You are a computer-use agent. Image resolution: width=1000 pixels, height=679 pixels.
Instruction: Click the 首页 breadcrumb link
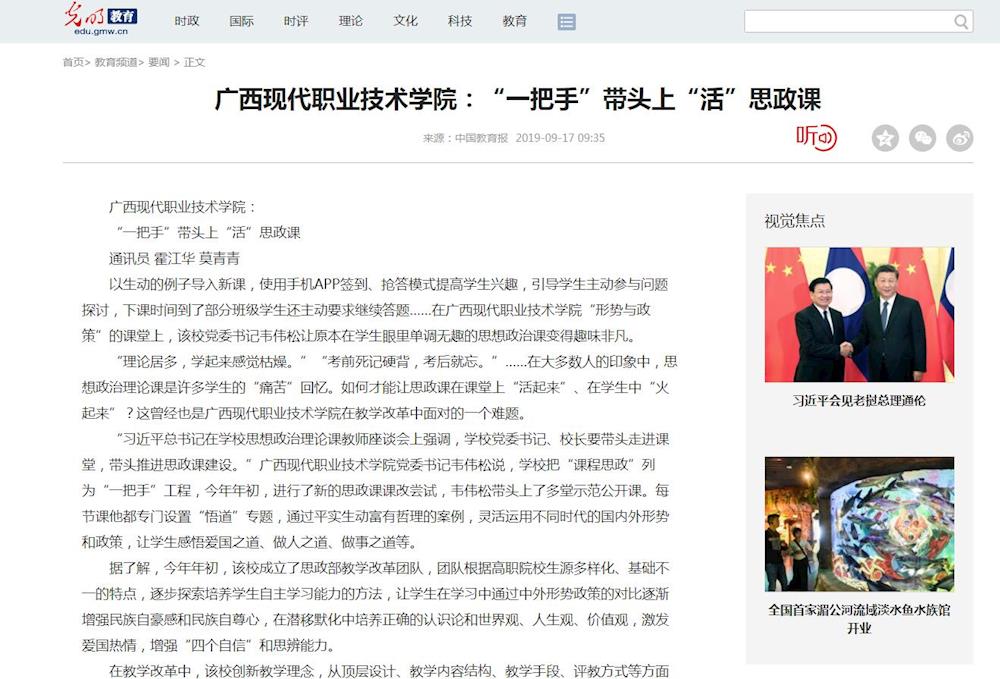(x=73, y=62)
